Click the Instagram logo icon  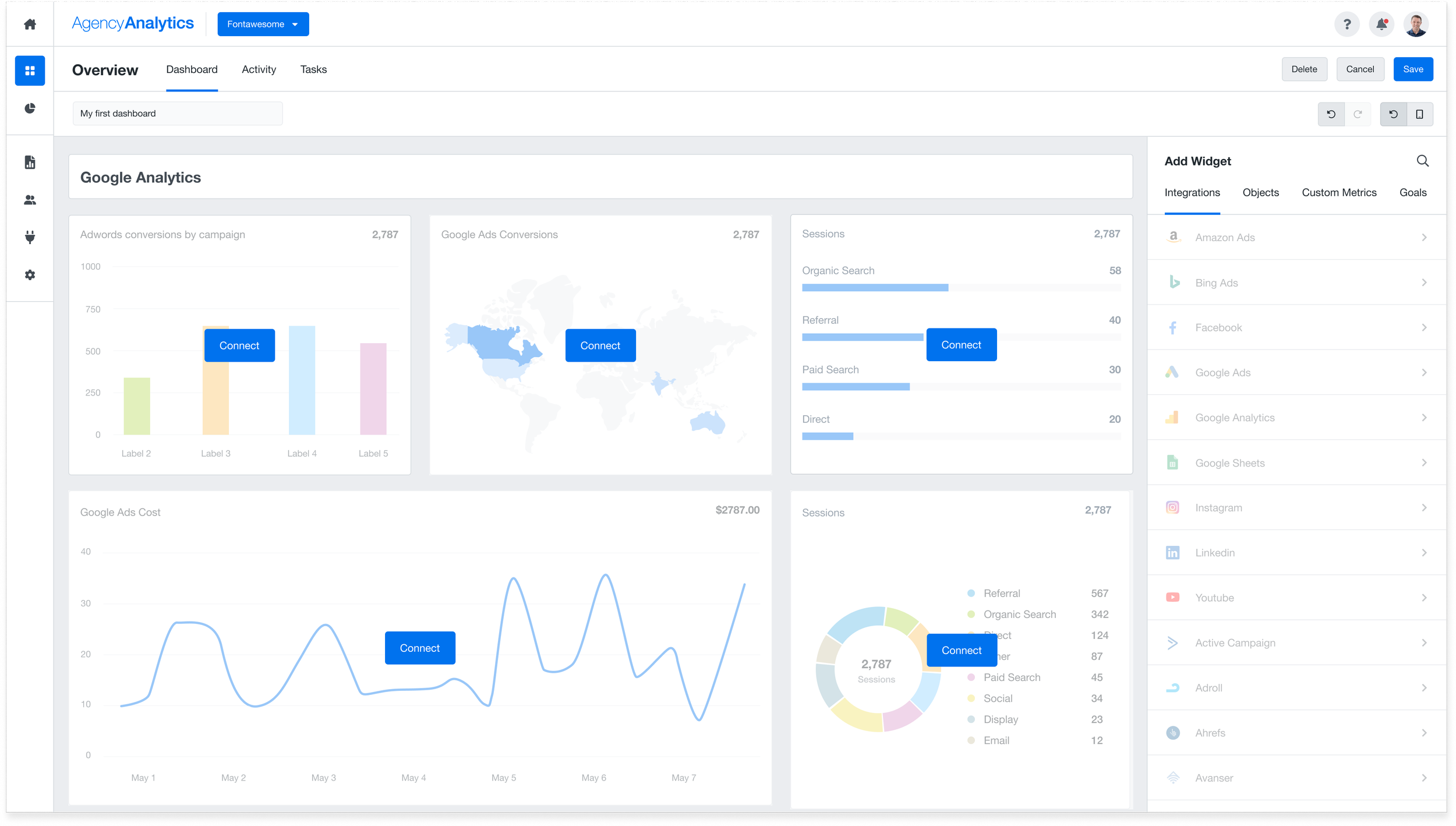(1172, 507)
